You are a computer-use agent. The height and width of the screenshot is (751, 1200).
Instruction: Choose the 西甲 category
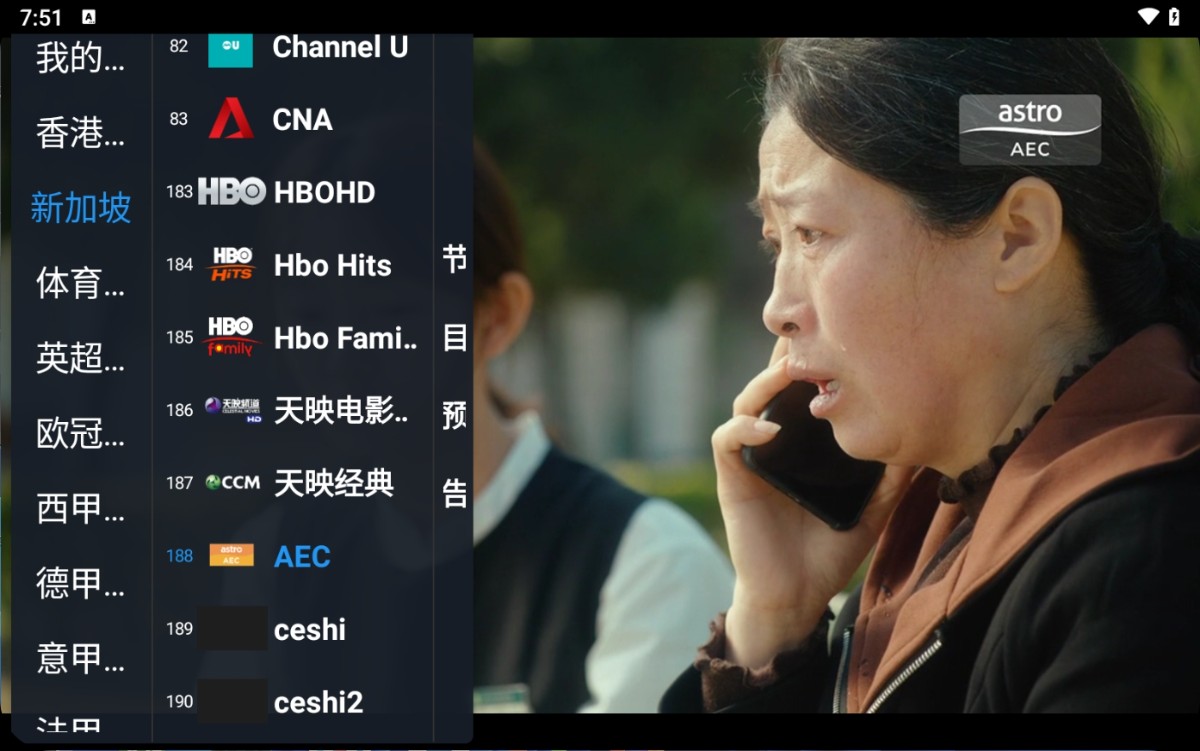[81, 508]
